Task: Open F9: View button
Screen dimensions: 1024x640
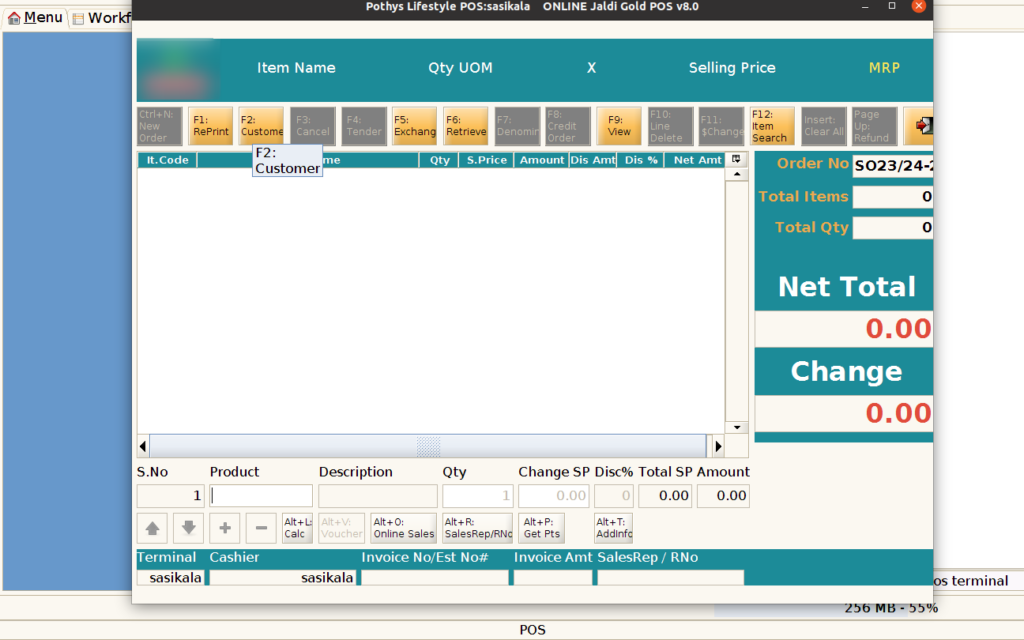Action: click(x=619, y=126)
